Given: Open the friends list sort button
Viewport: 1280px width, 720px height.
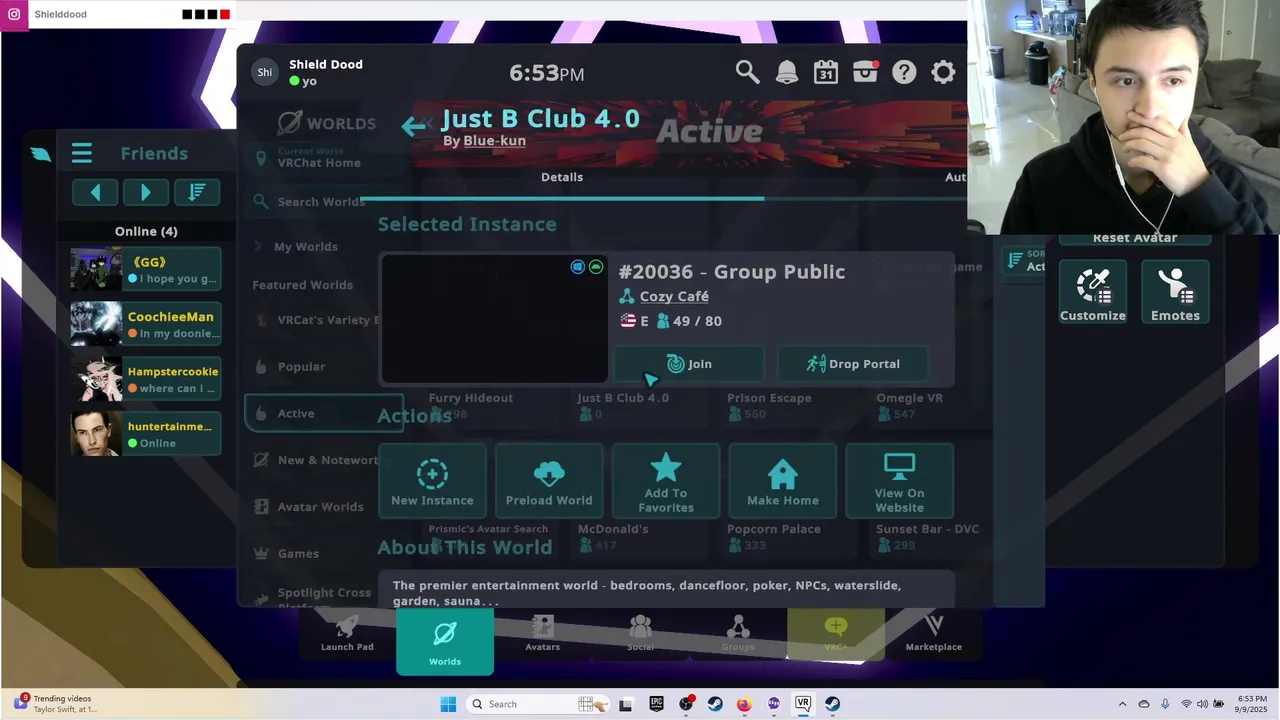Looking at the screenshot, I should point(197,192).
